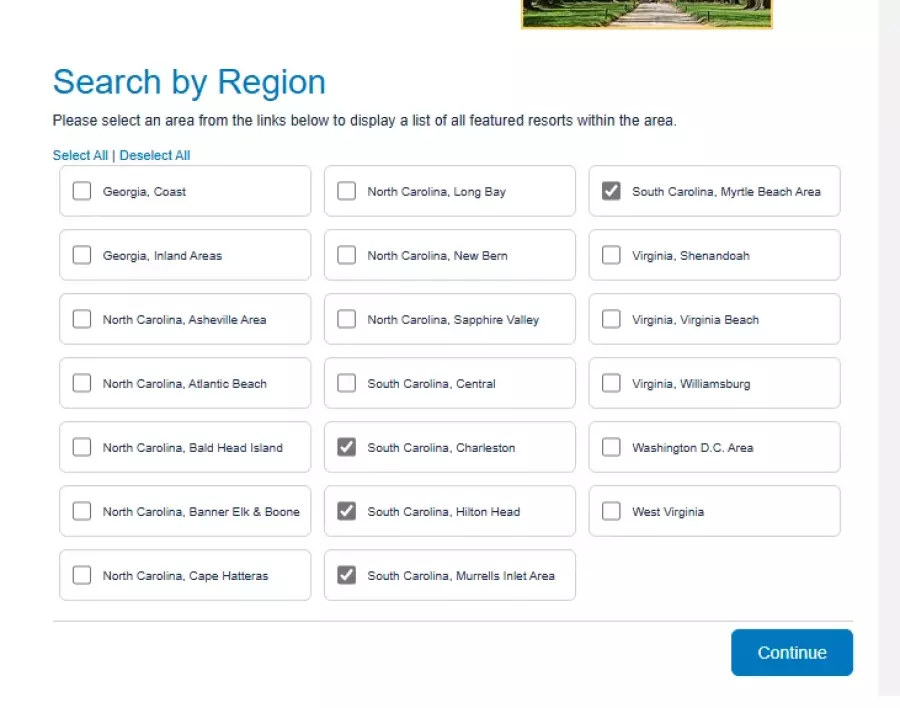Check North Carolina, Bald Head Island
This screenshot has height=708, width=900.
(82, 447)
